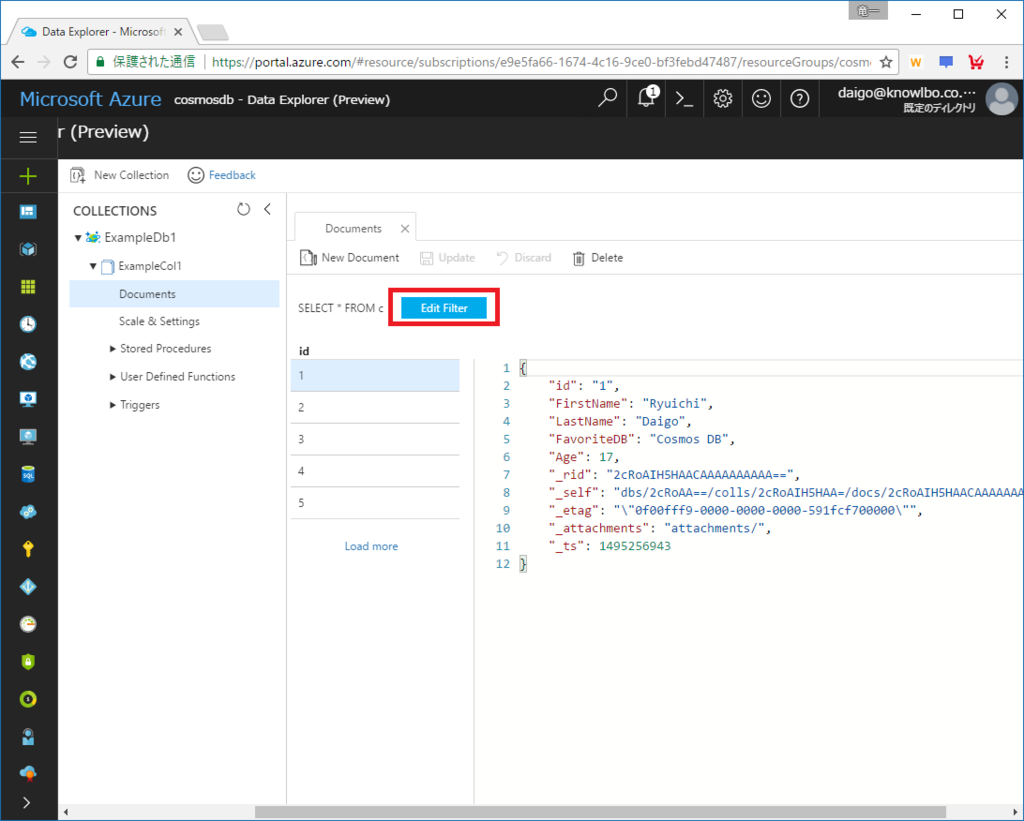Collapse the ExampleDb1 database node
Viewport: 1024px width, 821px height.
pyautogui.click(x=78, y=238)
